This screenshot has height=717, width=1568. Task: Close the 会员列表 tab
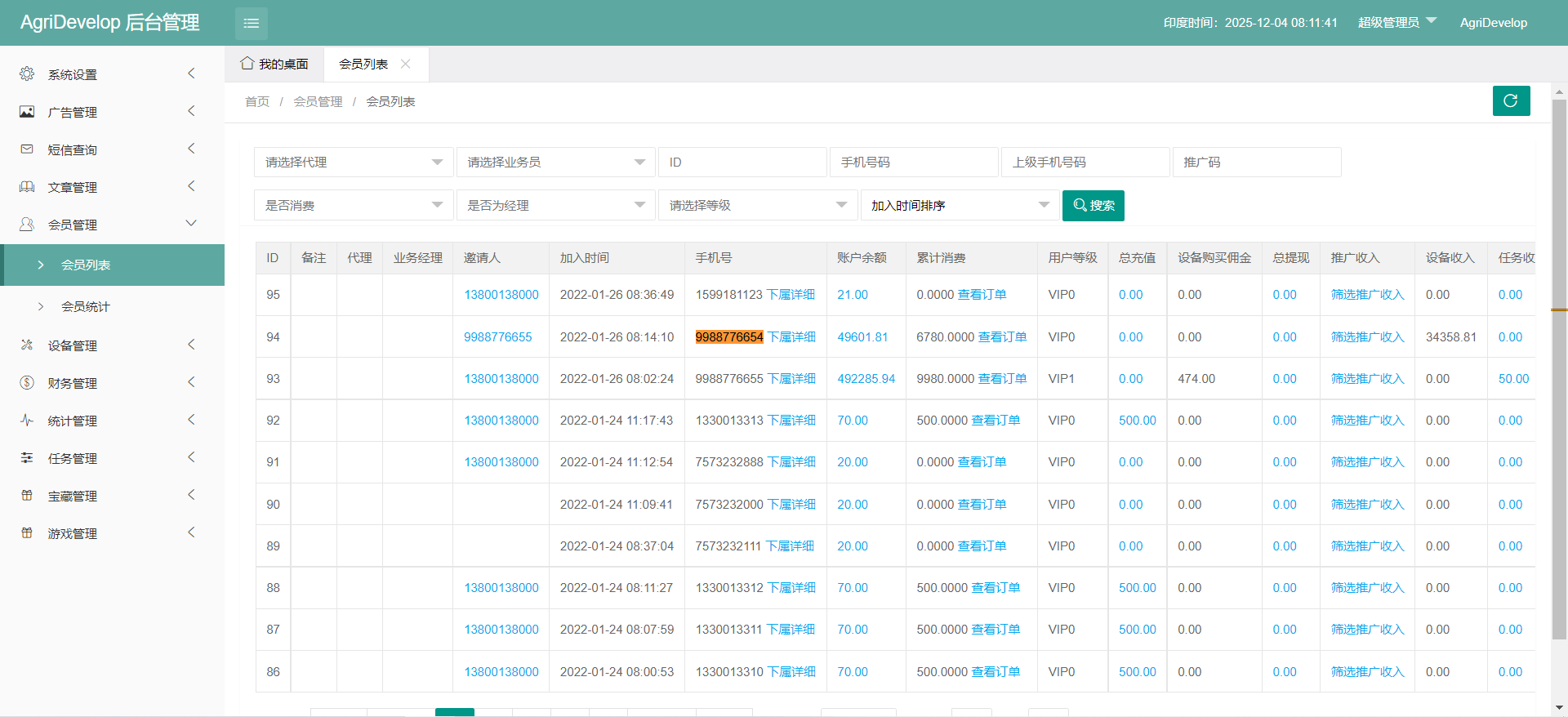pyautogui.click(x=406, y=64)
